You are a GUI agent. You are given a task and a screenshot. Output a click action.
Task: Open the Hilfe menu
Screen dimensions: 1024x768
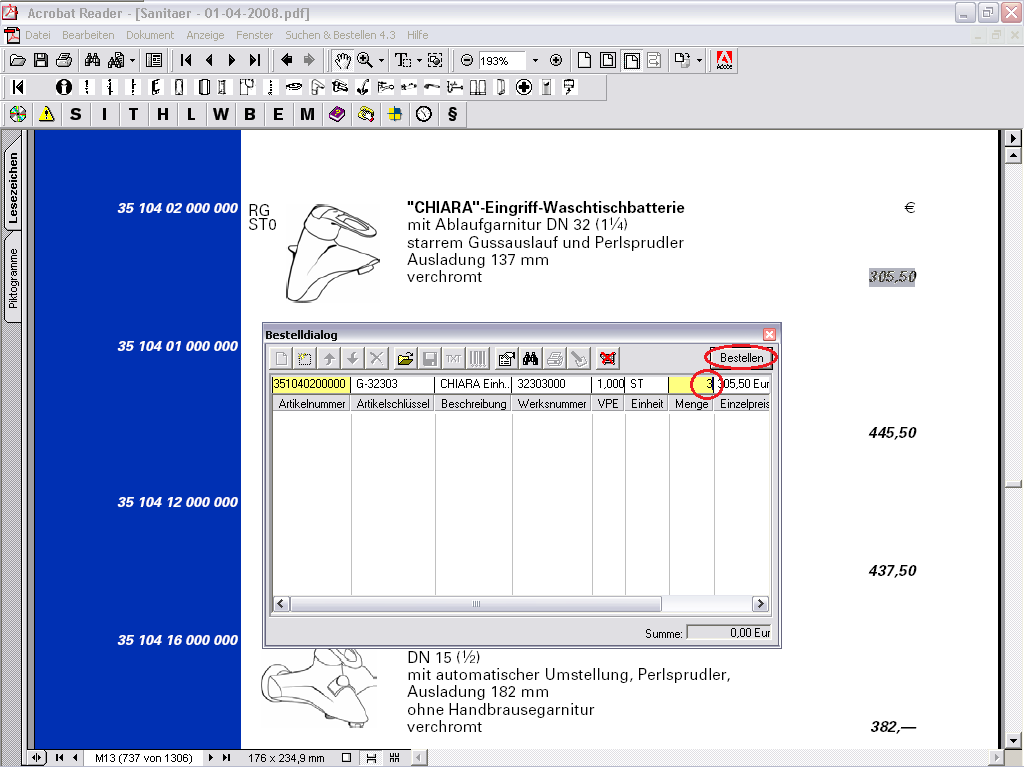pyautogui.click(x=418, y=35)
